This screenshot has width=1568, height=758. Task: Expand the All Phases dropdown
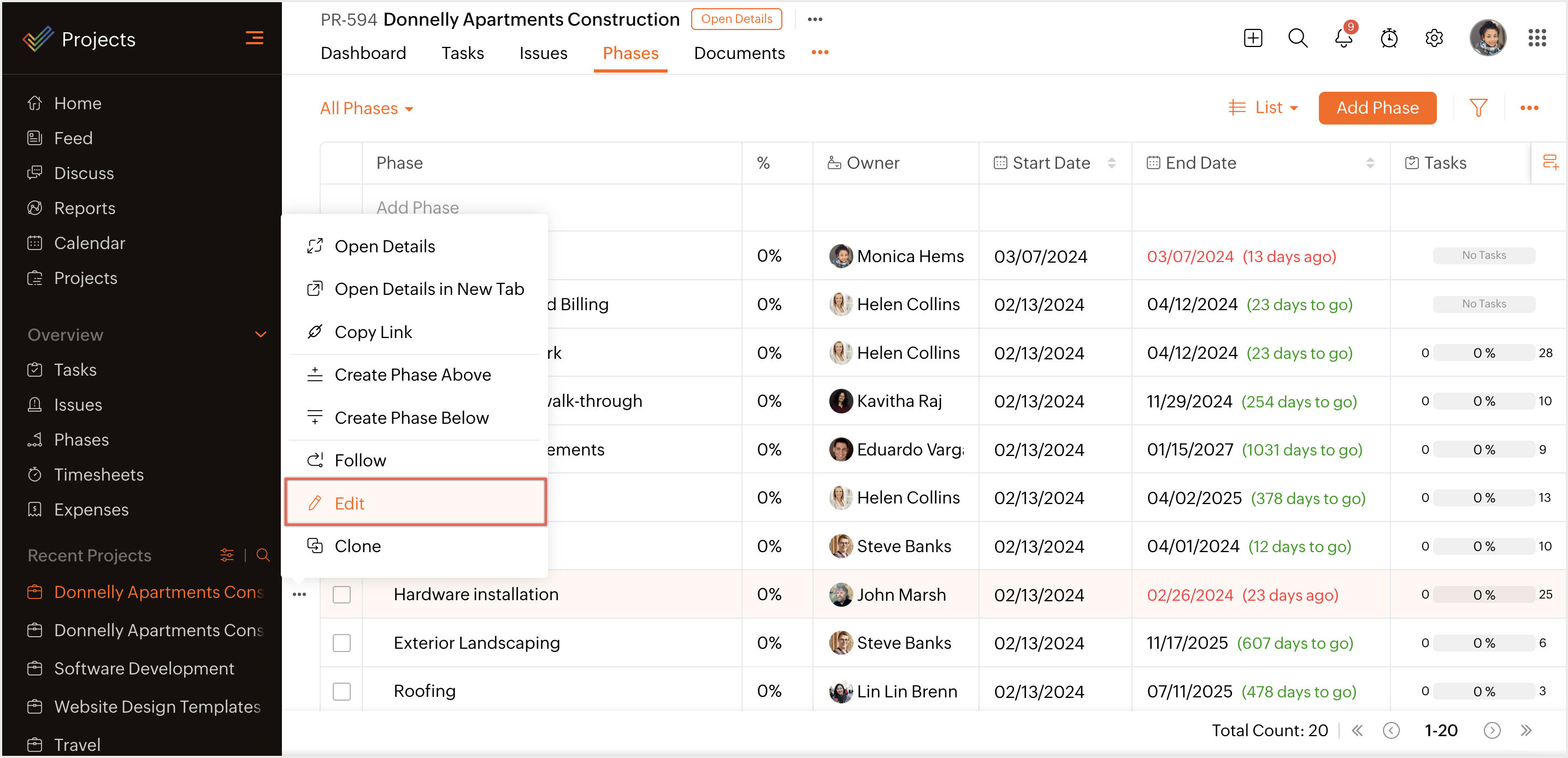coord(367,108)
